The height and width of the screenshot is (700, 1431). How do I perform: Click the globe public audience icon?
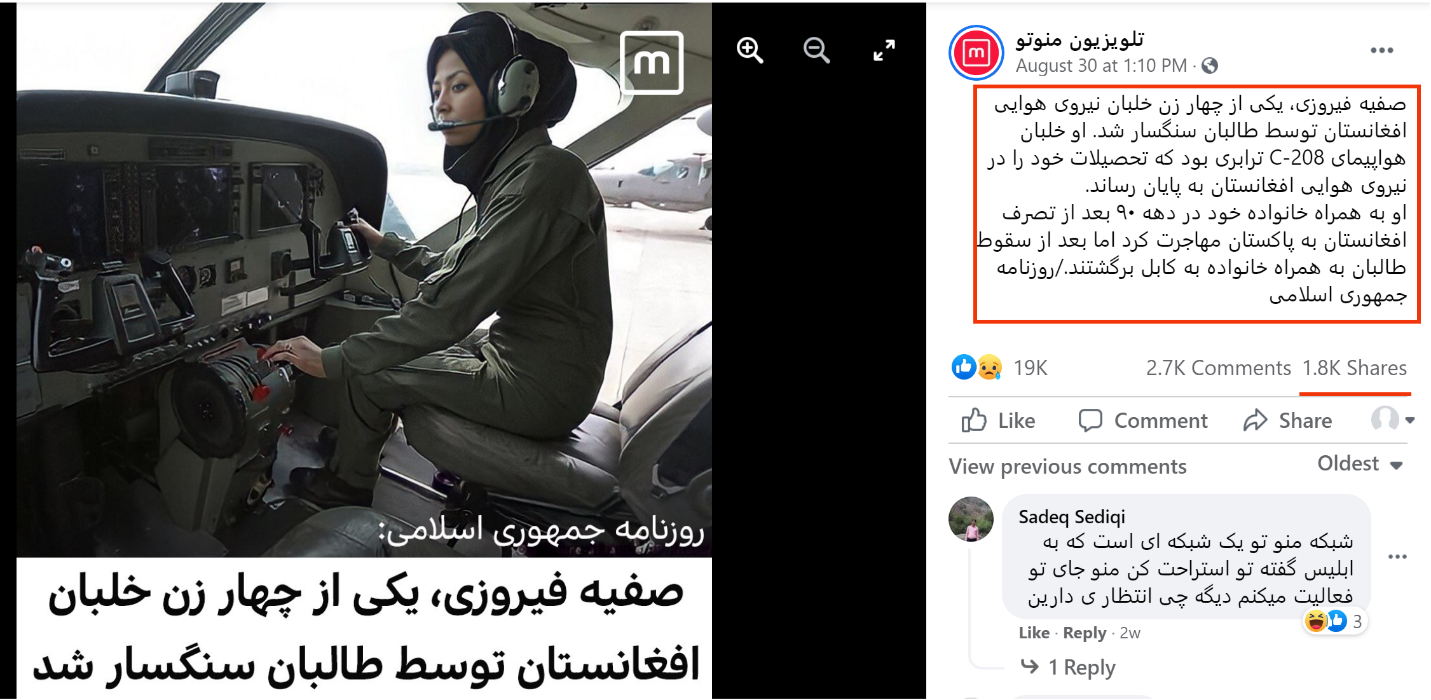1210,66
